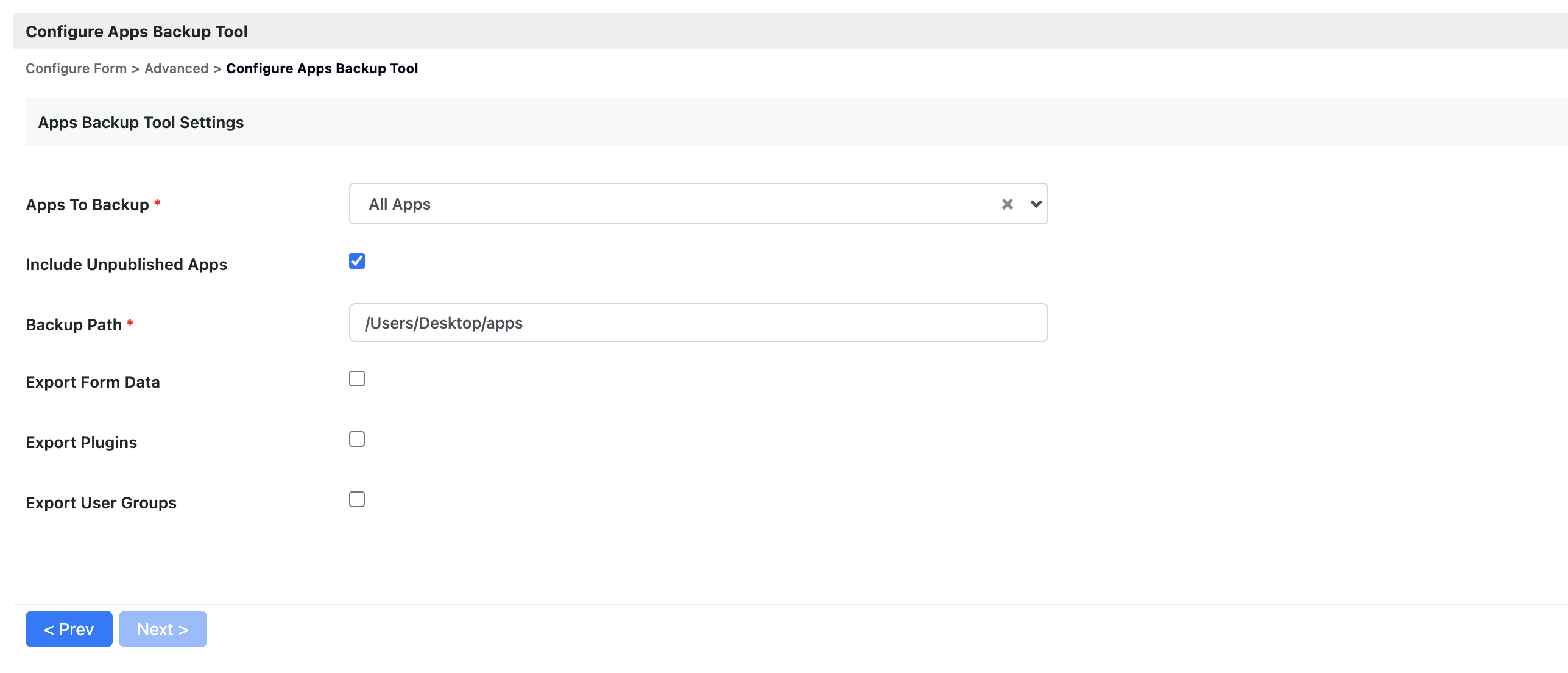Click the Apps To Backup label
The height and width of the screenshot is (673, 1568).
87,205
